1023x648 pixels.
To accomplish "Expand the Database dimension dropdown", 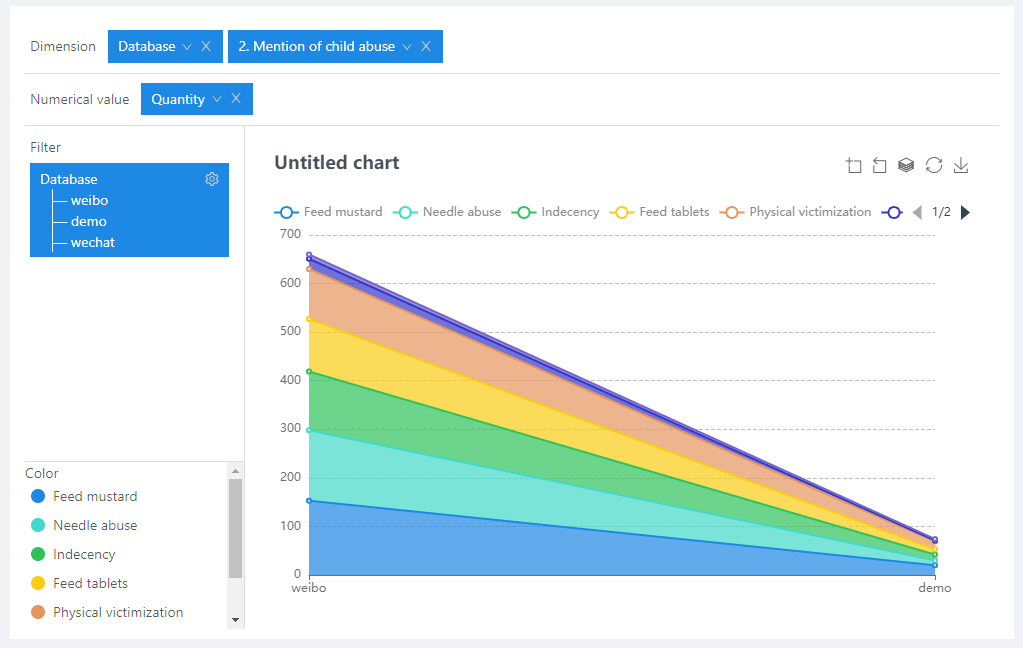I will coord(187,47).
